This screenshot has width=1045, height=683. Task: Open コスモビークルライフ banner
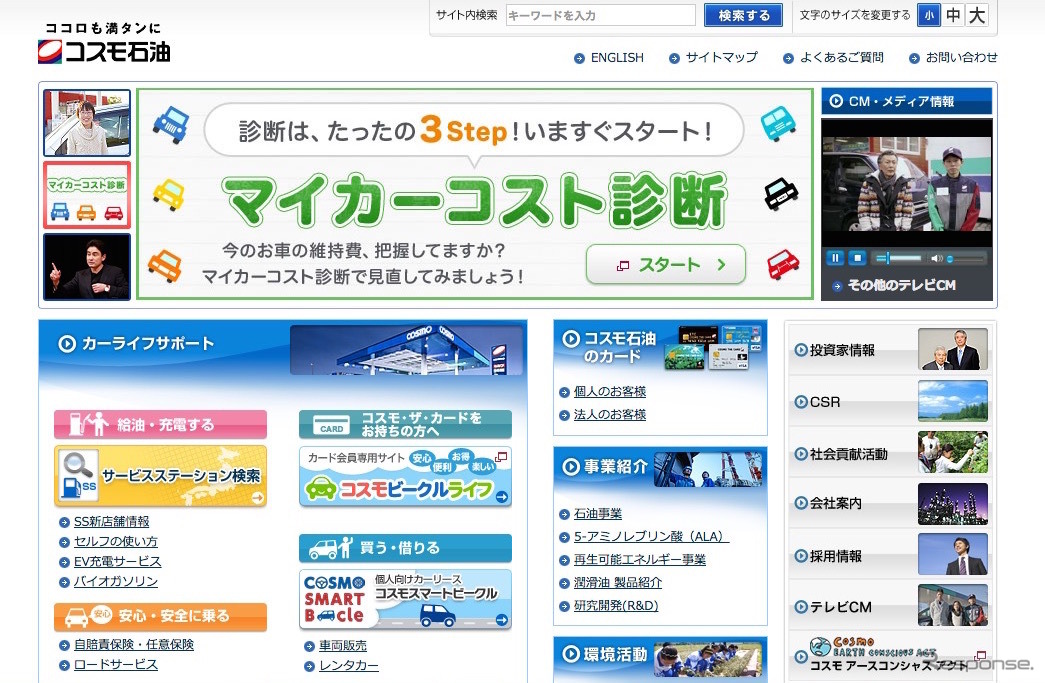pyautogui.click(x=405, y=477)
